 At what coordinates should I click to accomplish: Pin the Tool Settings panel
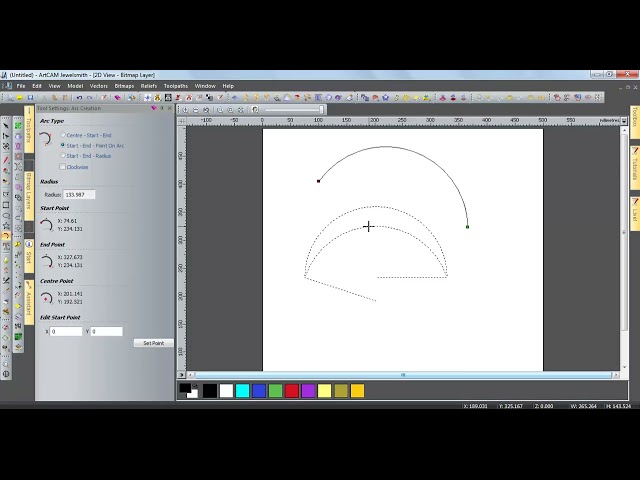(162, 108)
